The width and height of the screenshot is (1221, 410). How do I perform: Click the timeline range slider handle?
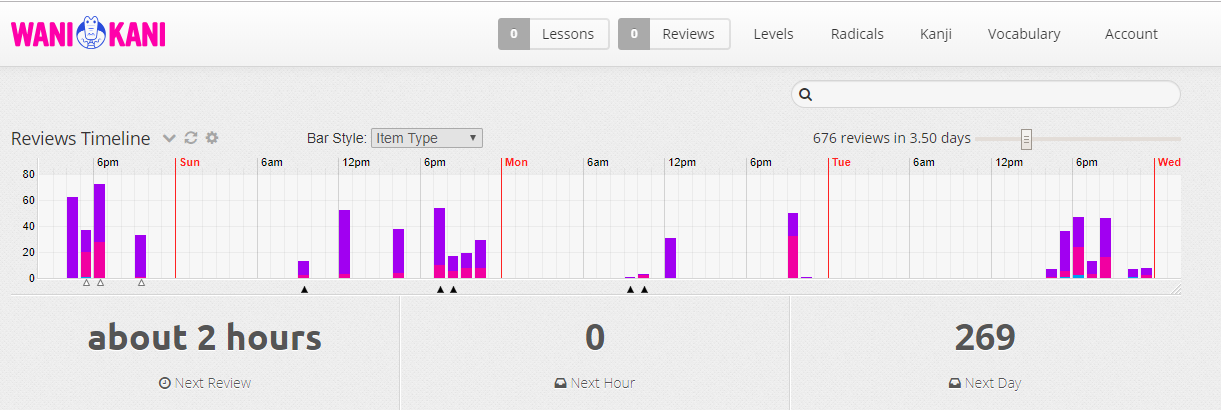click(x=1026, y=139)
